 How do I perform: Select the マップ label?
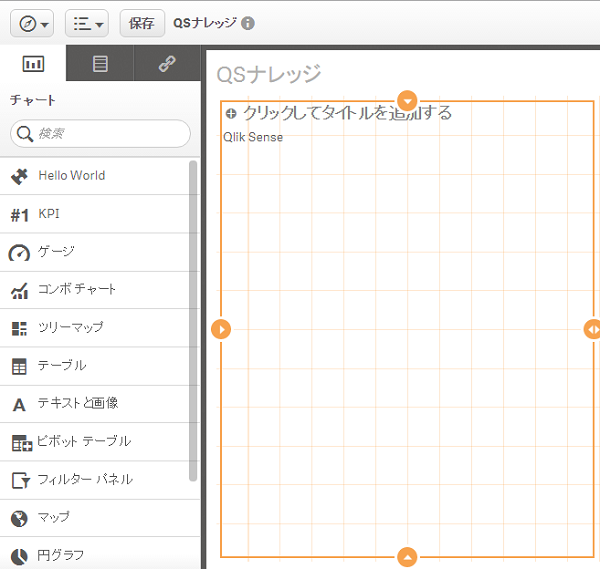pyautogui.click(x=54, y=517)
